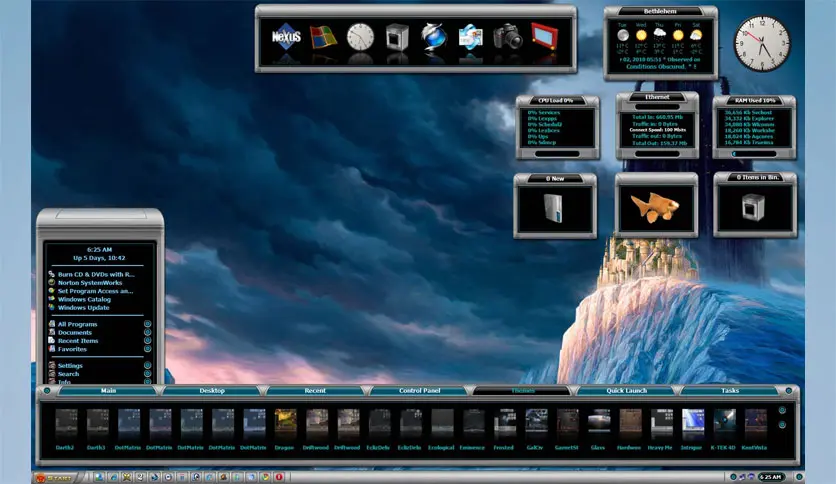Open the Nexus logo icon in the dock
The width and height of the screenshot is (836, 484).
[286, 37]
